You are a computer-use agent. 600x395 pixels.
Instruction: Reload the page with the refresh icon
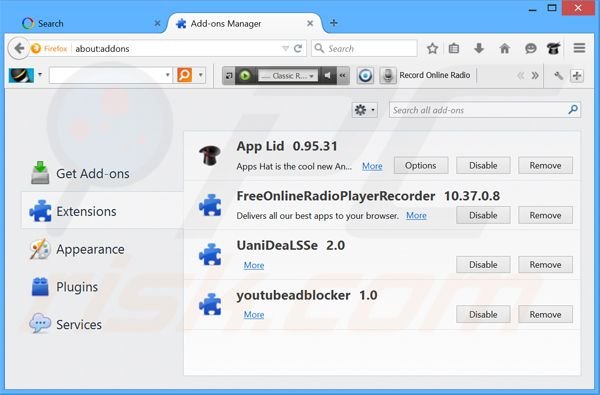tap(298, 49)
